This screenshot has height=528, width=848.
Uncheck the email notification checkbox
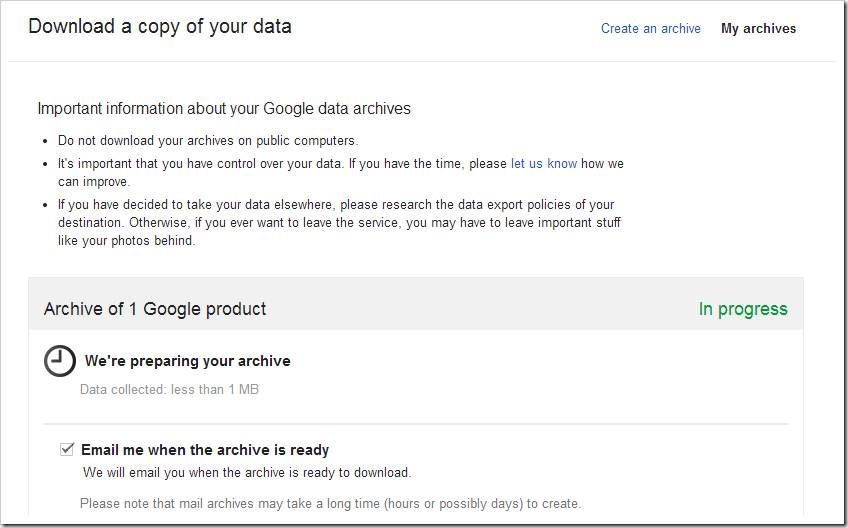click(x=67, y=449)
